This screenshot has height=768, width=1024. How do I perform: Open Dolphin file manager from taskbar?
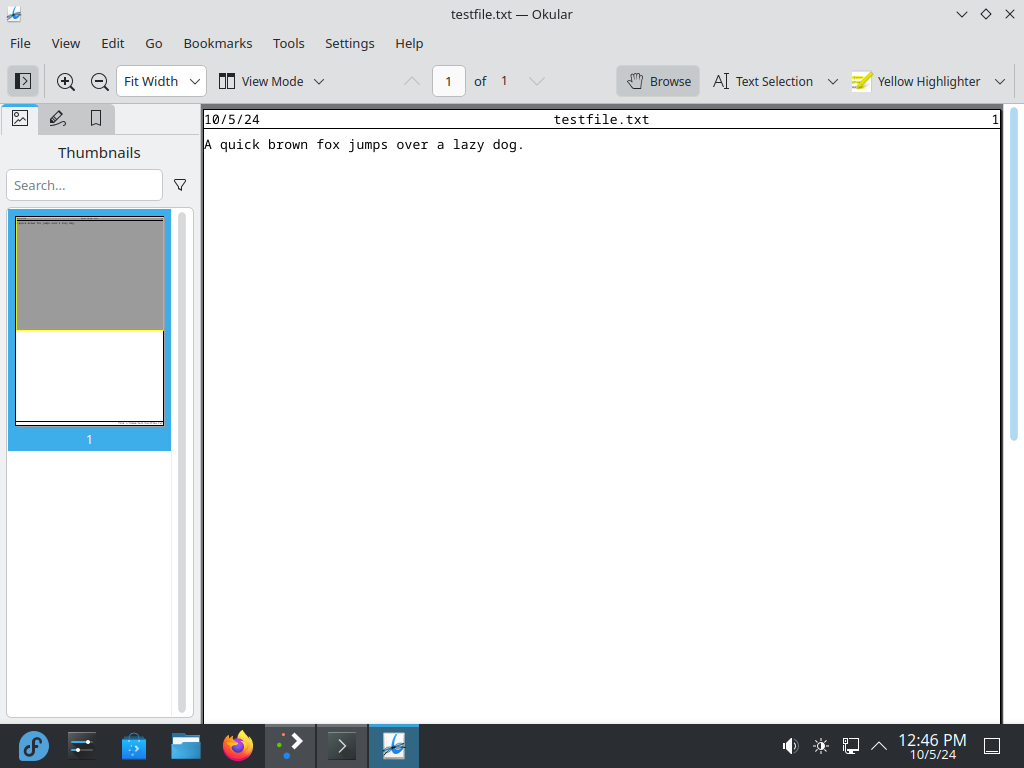click(186, 746)
